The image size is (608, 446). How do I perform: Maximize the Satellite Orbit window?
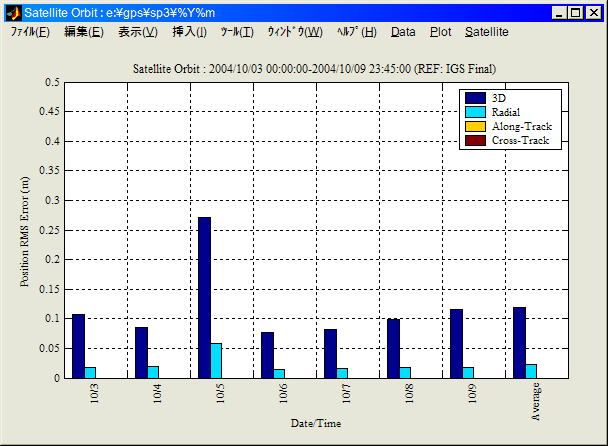(575, 13)
